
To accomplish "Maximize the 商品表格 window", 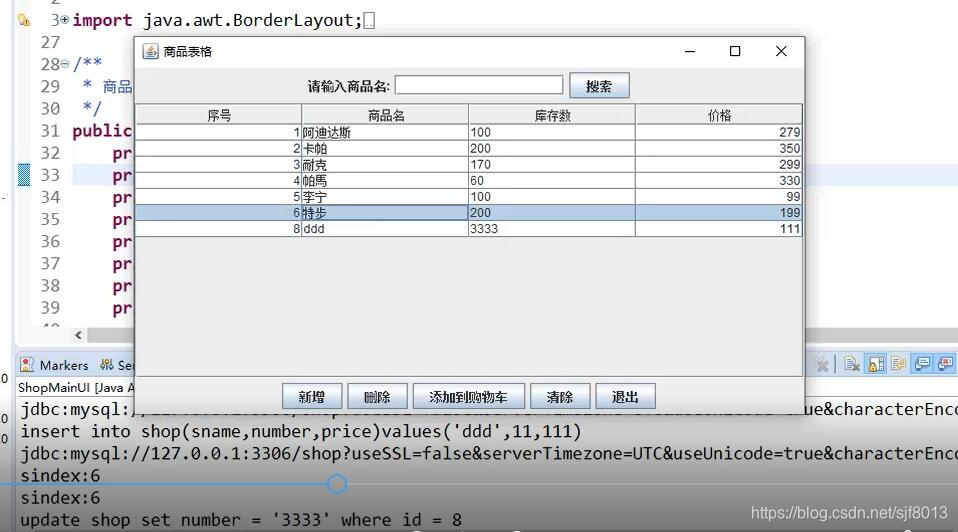I will click(735, 51).
